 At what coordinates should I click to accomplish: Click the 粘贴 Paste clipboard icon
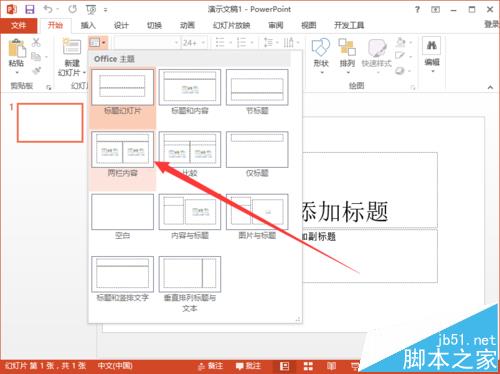16,48
